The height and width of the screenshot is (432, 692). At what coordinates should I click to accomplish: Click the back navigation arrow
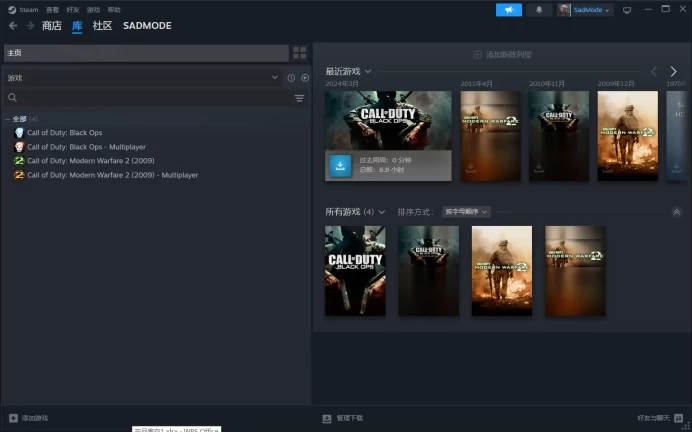pyautogui.click(x=13, y=26)
